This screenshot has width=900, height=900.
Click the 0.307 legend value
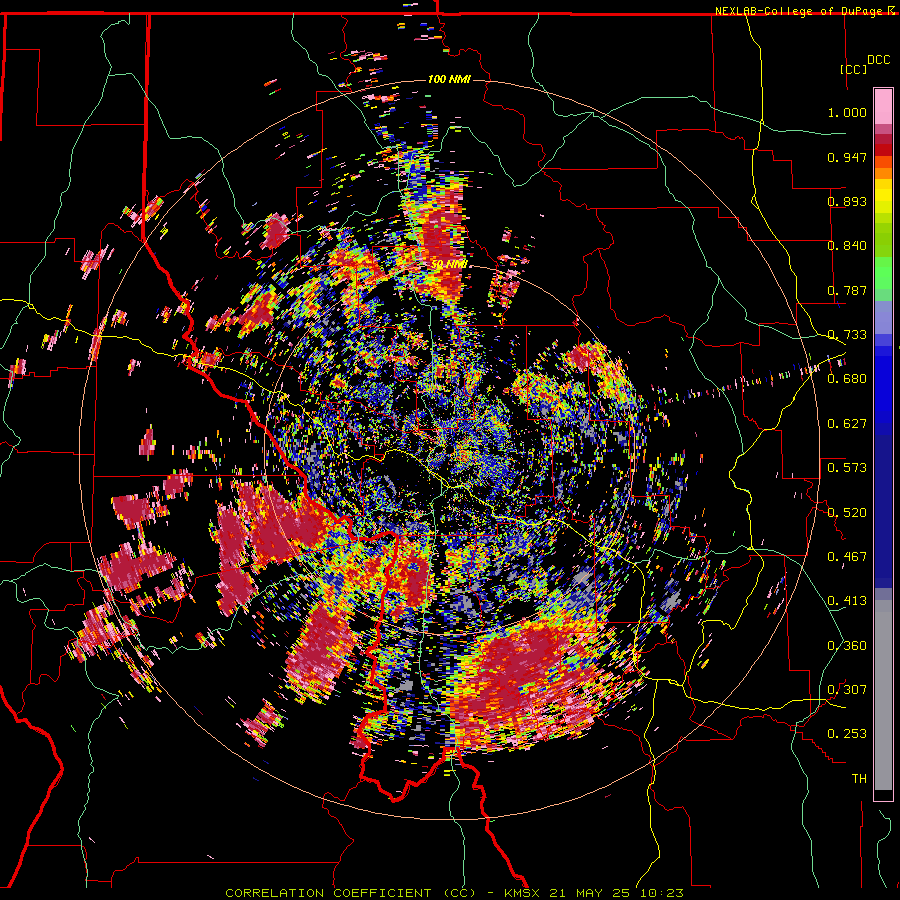(847, 690)
